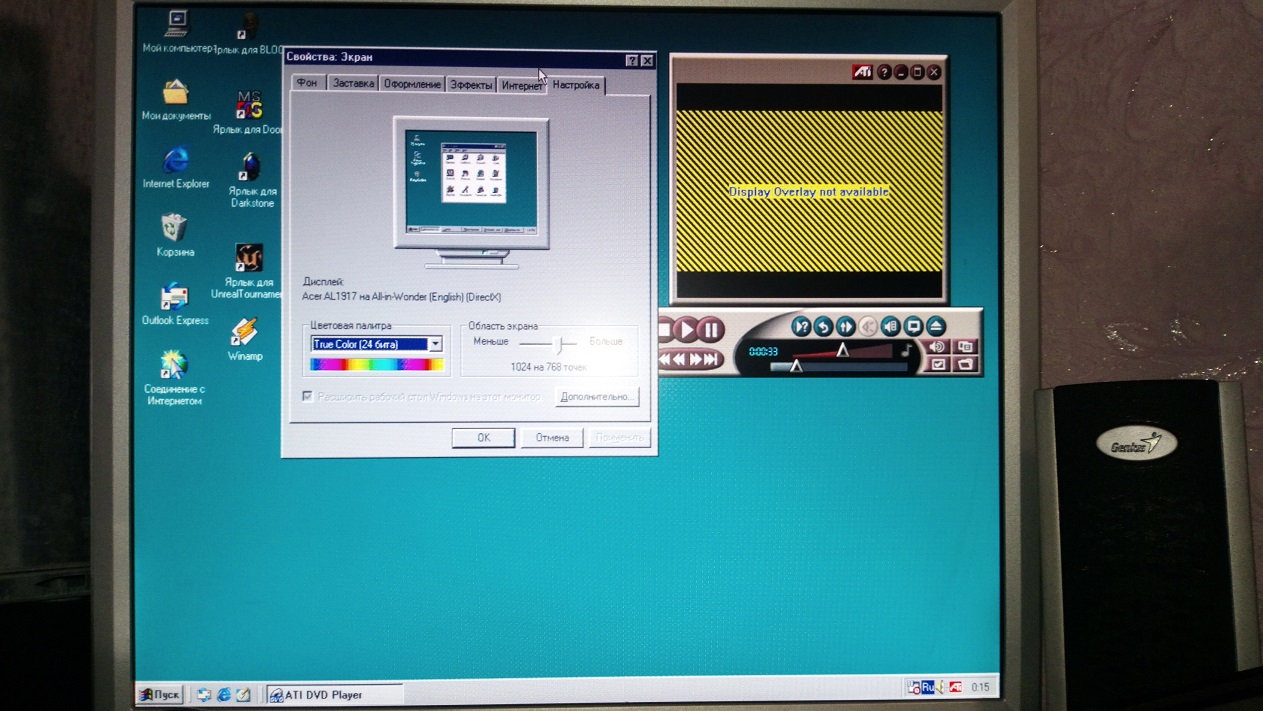
Task: Click the open folder DVD Player button
Action: (965, 364)
